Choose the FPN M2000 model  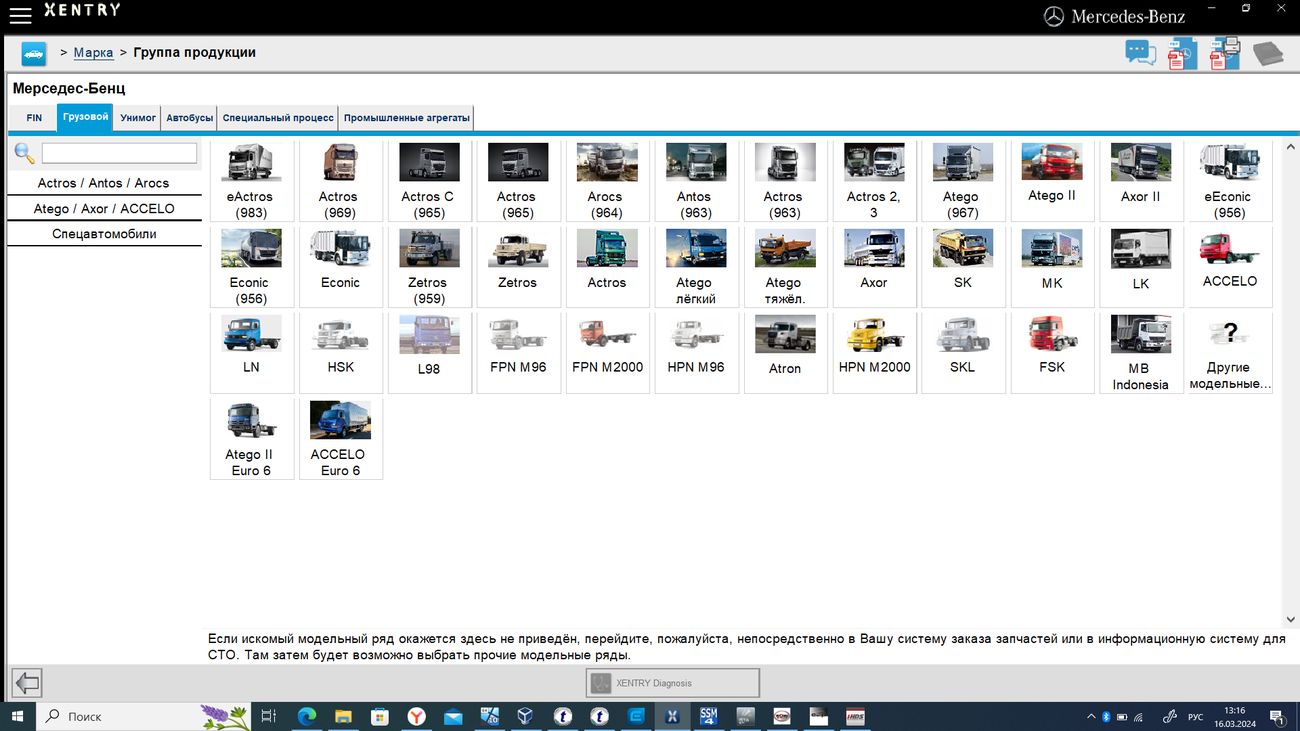coord(607,353)
